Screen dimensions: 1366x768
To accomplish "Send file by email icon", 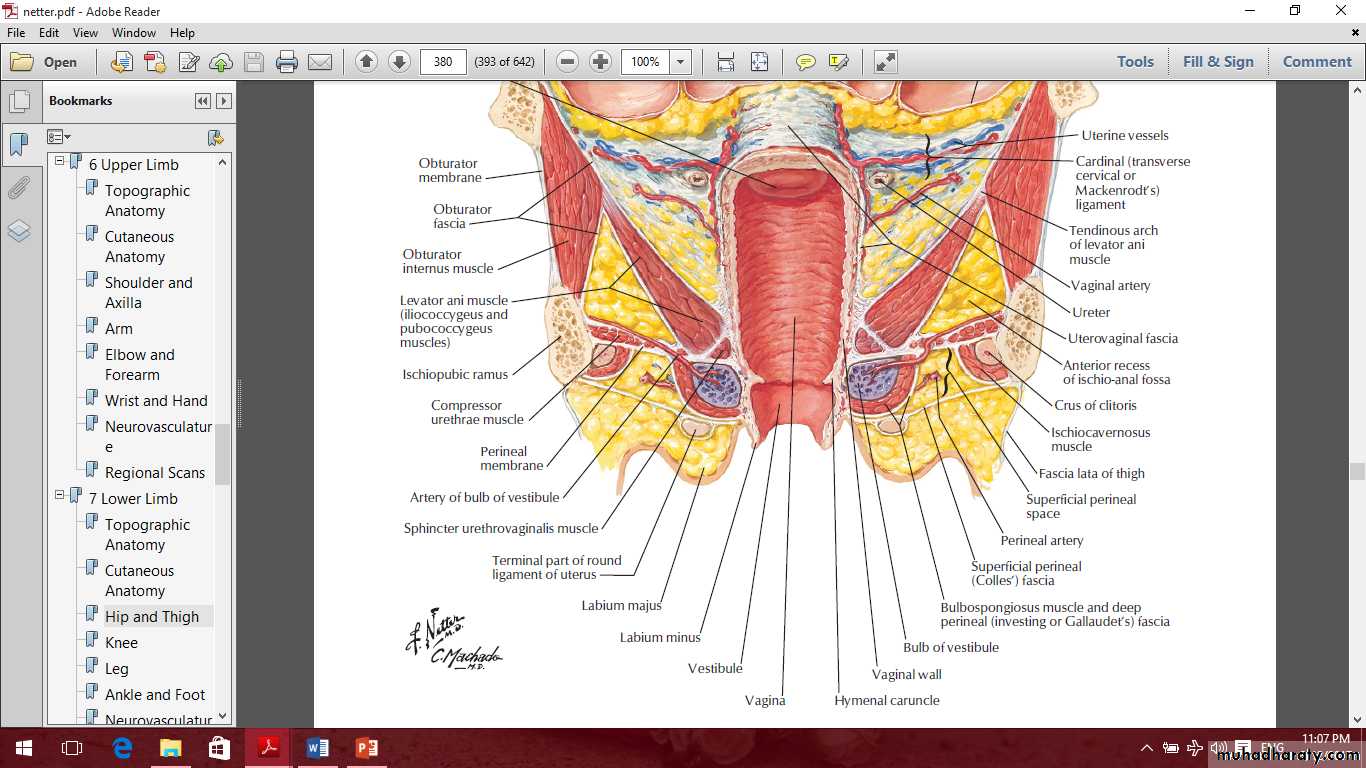I will pyautogui.click(x=320, y=62).
